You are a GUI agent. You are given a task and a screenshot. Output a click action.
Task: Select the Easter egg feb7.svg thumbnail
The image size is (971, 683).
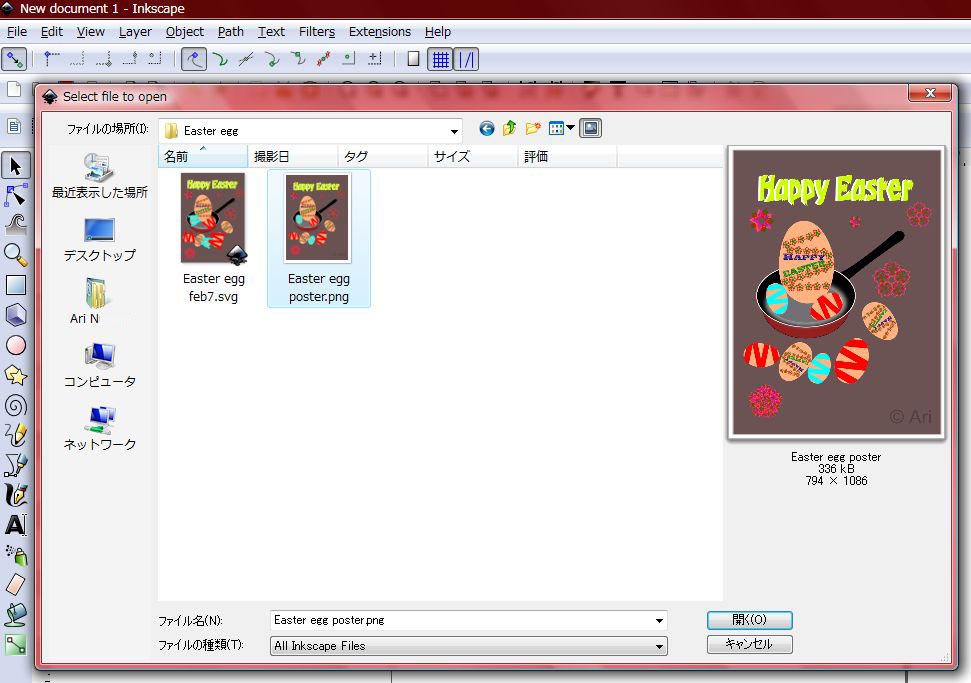tap(213, 220)
